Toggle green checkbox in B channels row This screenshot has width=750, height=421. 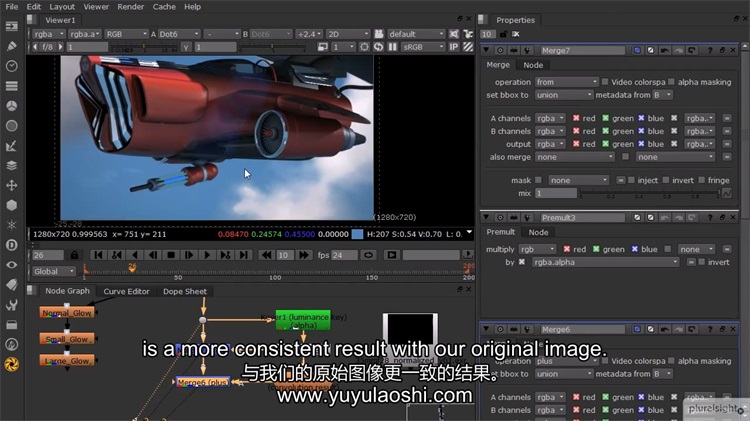pyautogui.click(x=606, y=131)
